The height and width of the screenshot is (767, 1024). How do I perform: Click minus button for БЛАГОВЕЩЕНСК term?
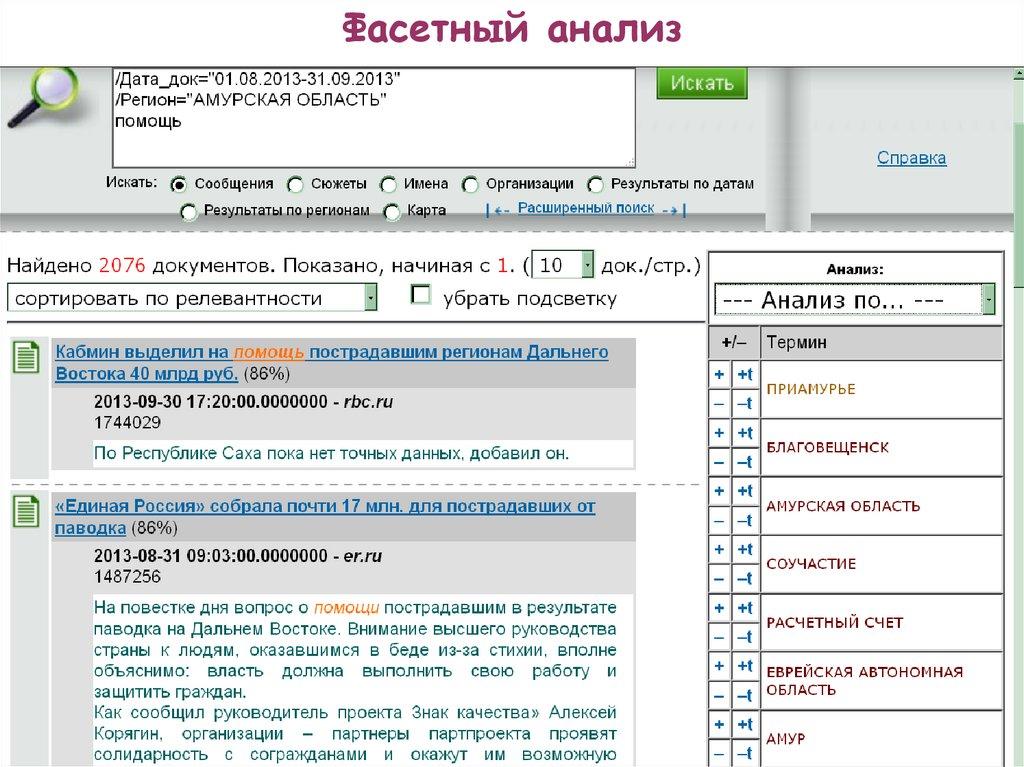pyautogui.click(x=719, y=462)
